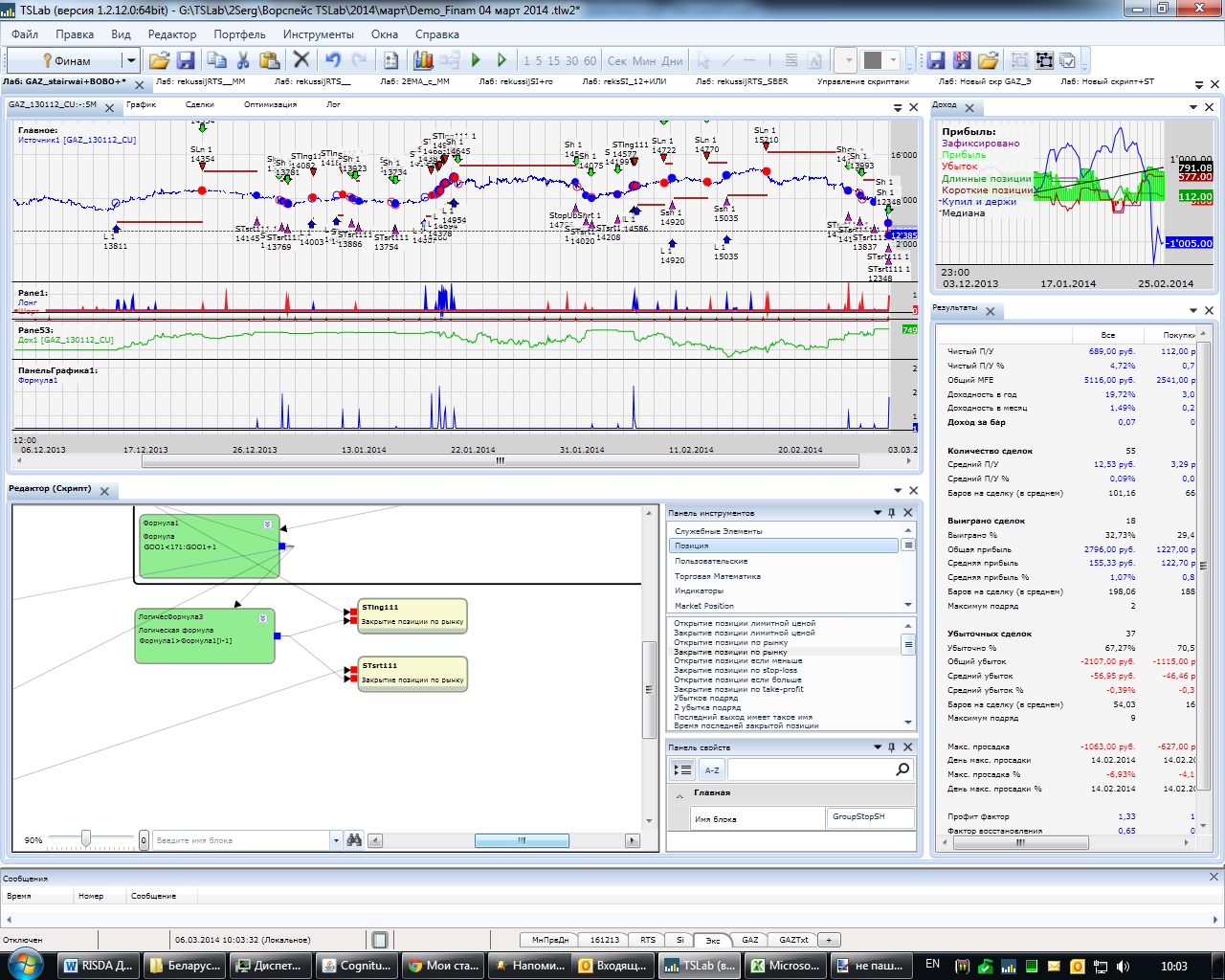Image resolution: width=1225 pixels, height=980 pixels.
Task: Click the open folder icon in toolbar
Action: [x=159, y=60]
